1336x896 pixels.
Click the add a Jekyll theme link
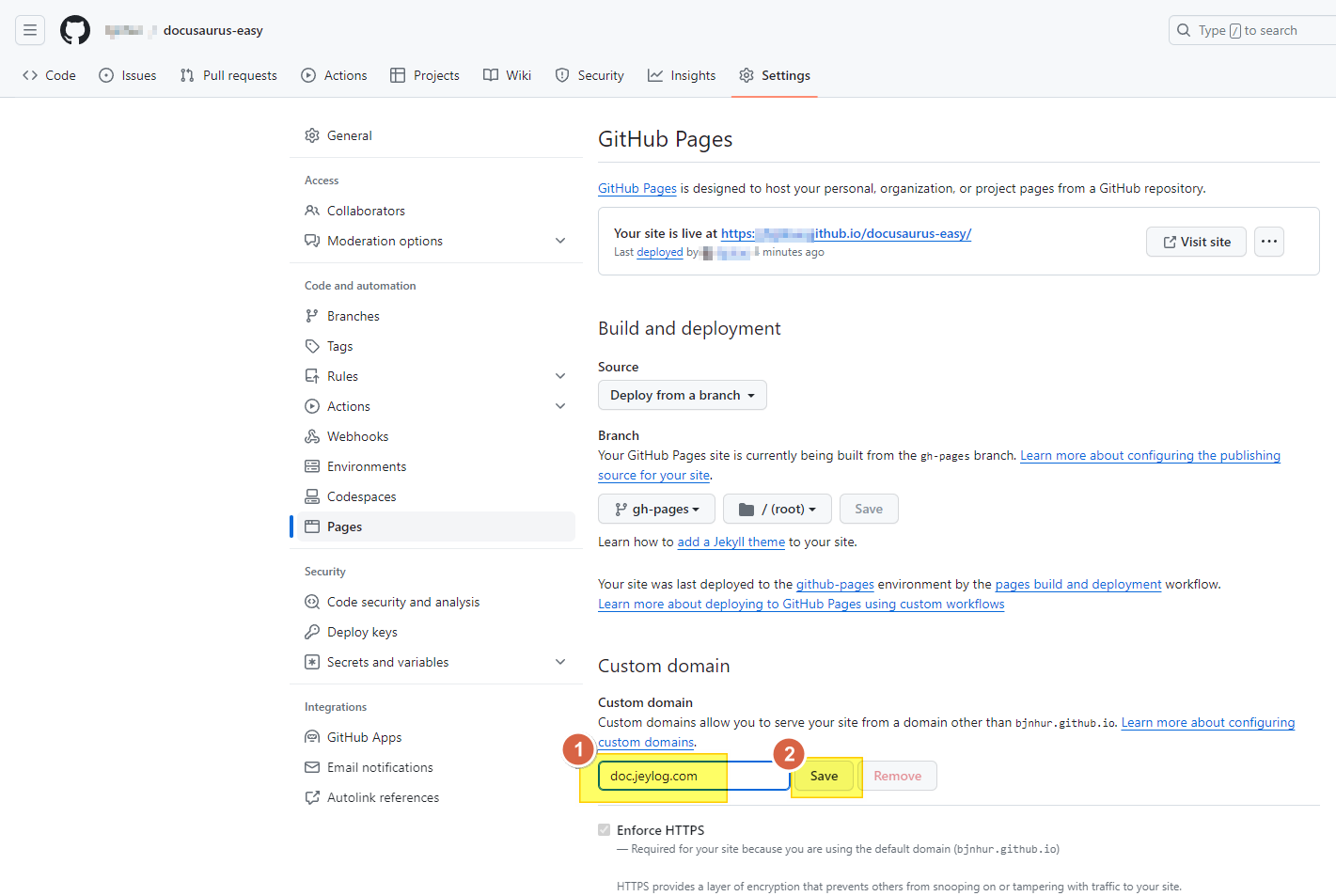[x=731, y=542]
